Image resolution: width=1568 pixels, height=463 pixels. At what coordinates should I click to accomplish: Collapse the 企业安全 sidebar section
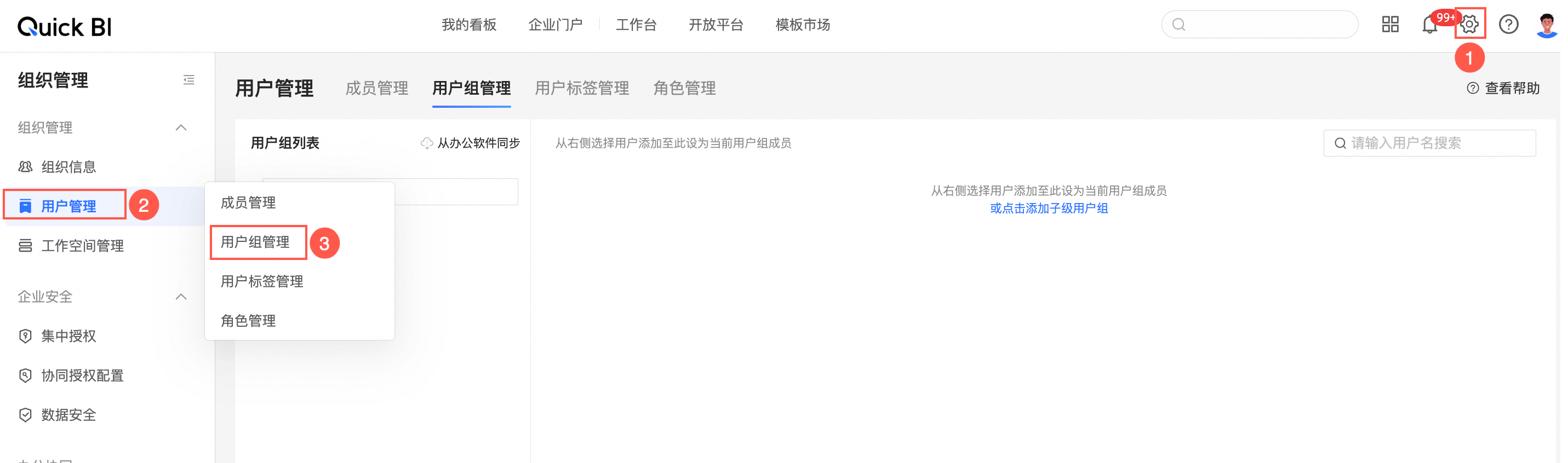click(x=181, y=296)
